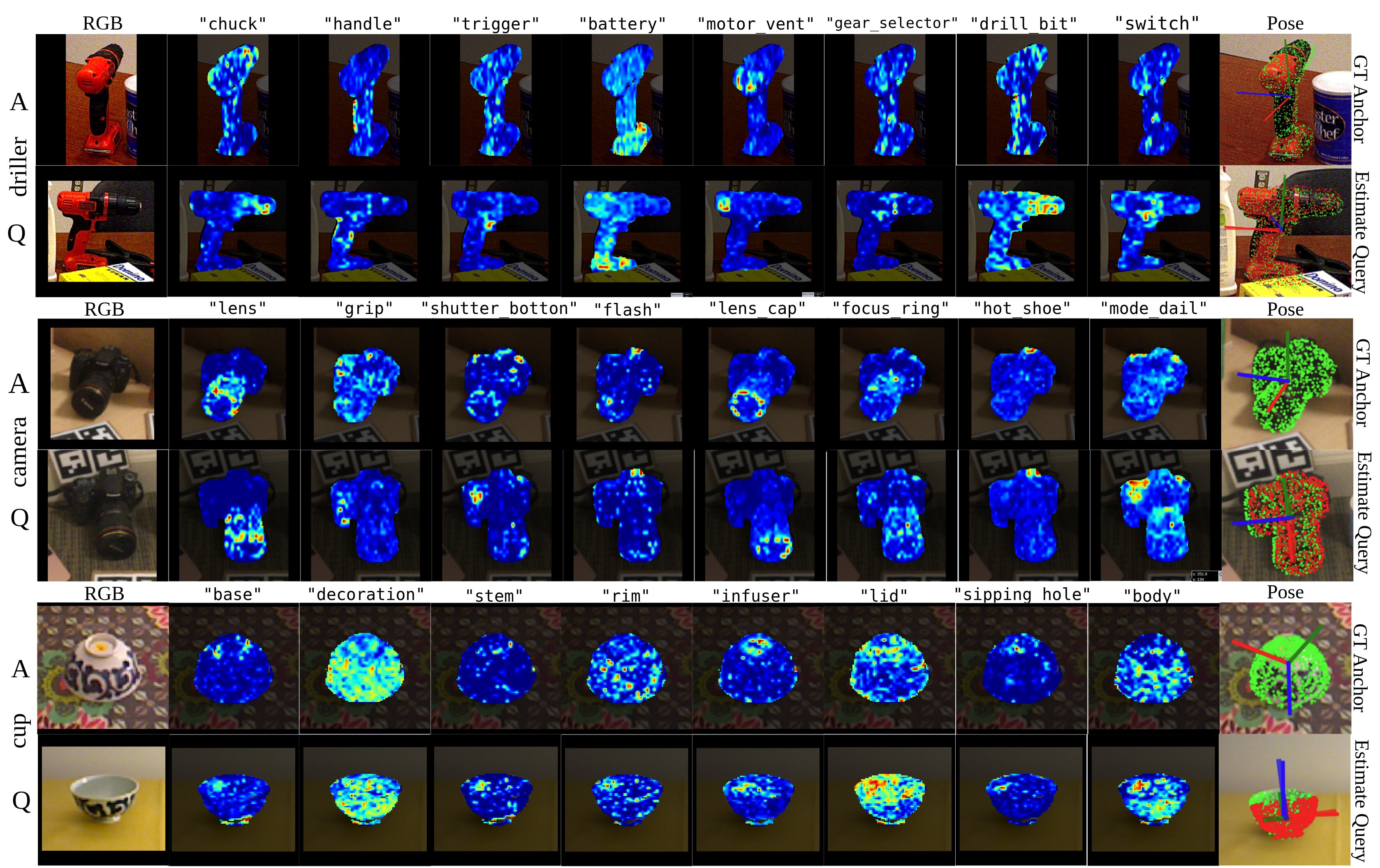The height and width of the screenshot is (868, 1380).
Task: Click the driller Estimate Query pose image
Action: pos(1285,231)
